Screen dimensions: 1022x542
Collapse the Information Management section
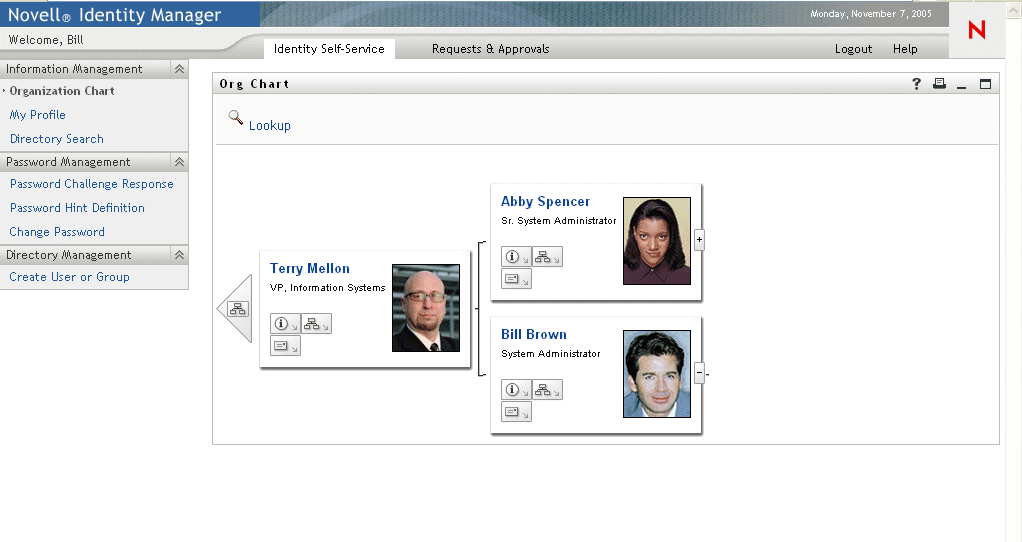[x=179, y=69]
